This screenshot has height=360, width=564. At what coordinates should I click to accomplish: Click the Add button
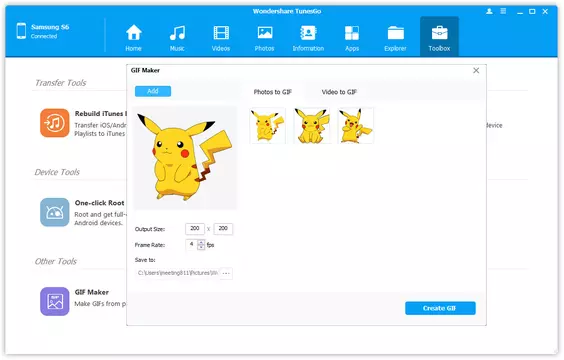(x=153, y=91)
